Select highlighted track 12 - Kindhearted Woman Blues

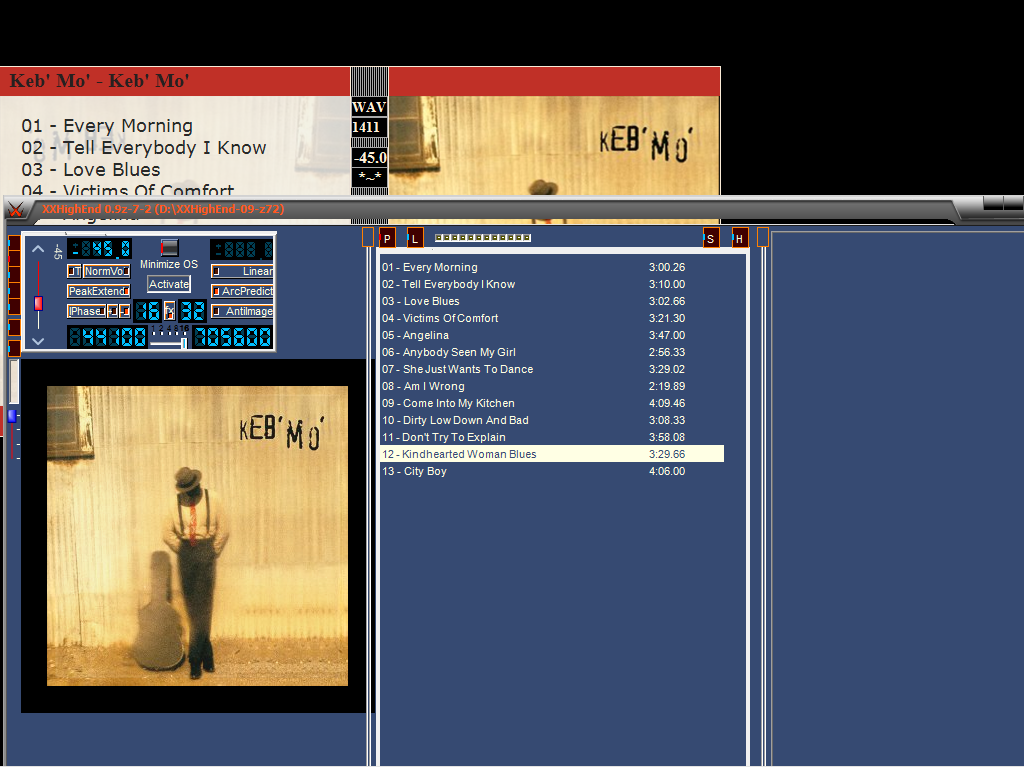tap(552, 454)
